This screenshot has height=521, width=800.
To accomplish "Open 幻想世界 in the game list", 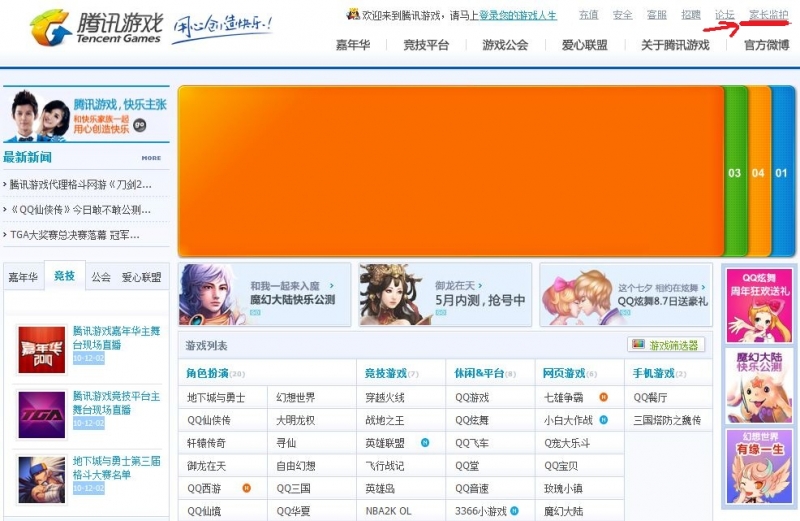I will point(296,398).
